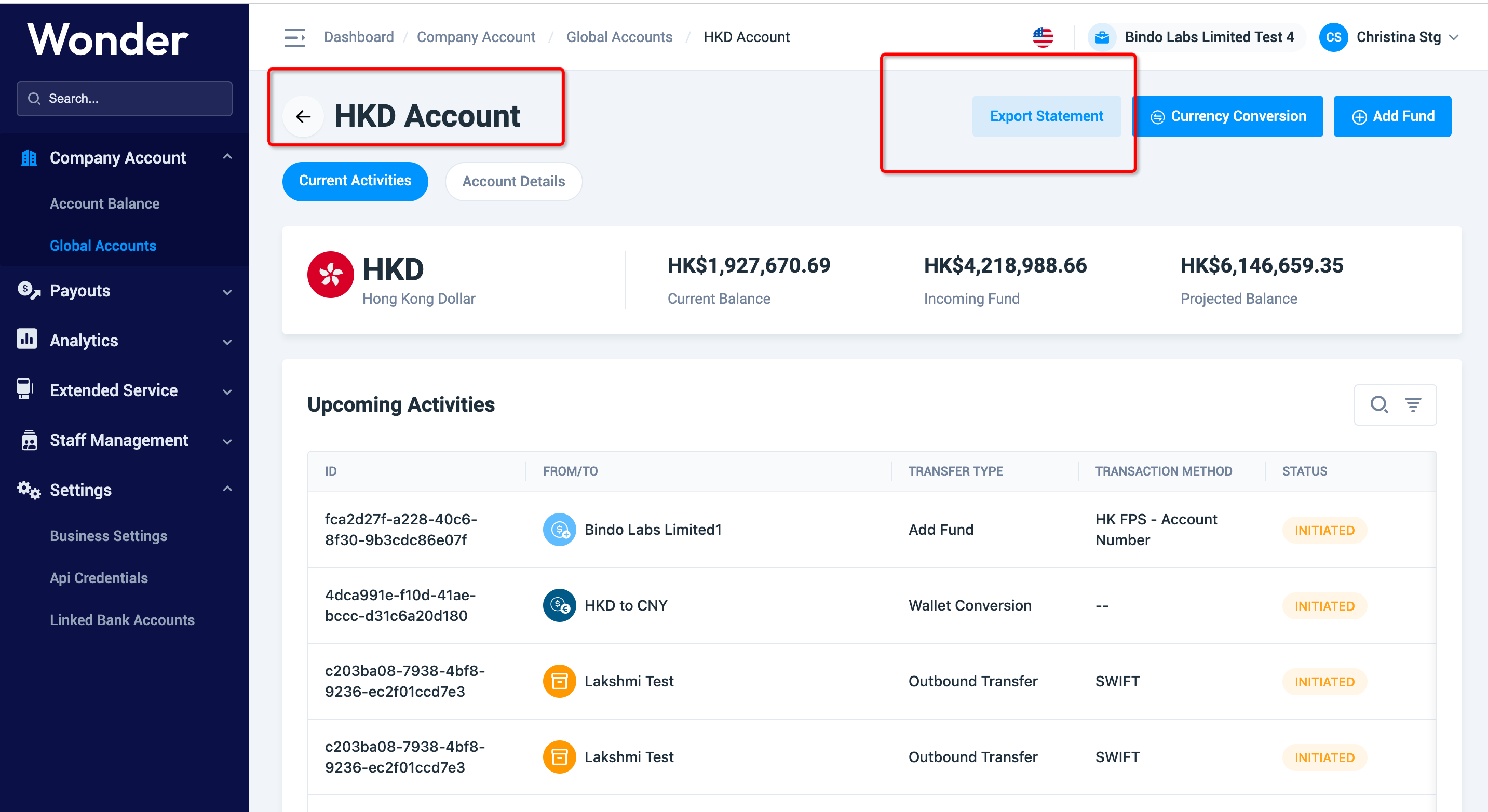
Task: Click the HK$1,927,670.69 current balance
Action: pos(749,266)
